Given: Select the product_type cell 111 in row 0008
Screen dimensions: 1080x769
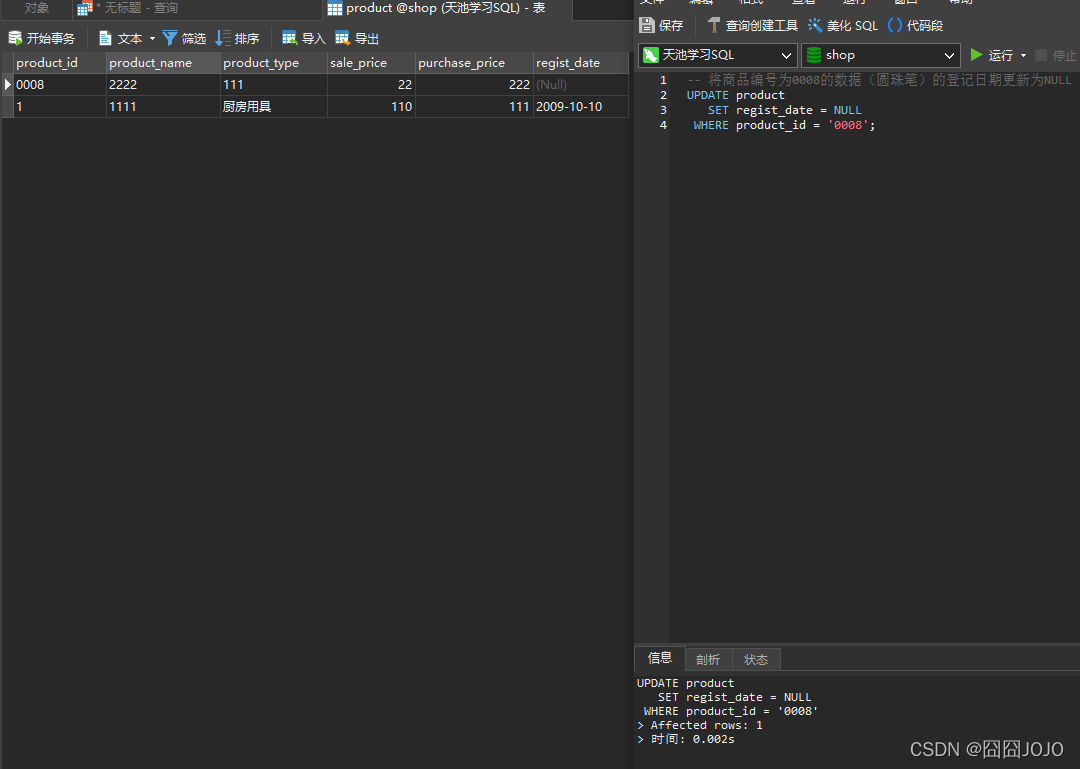Looking at the screenshot, I should [x=274, y=85].
